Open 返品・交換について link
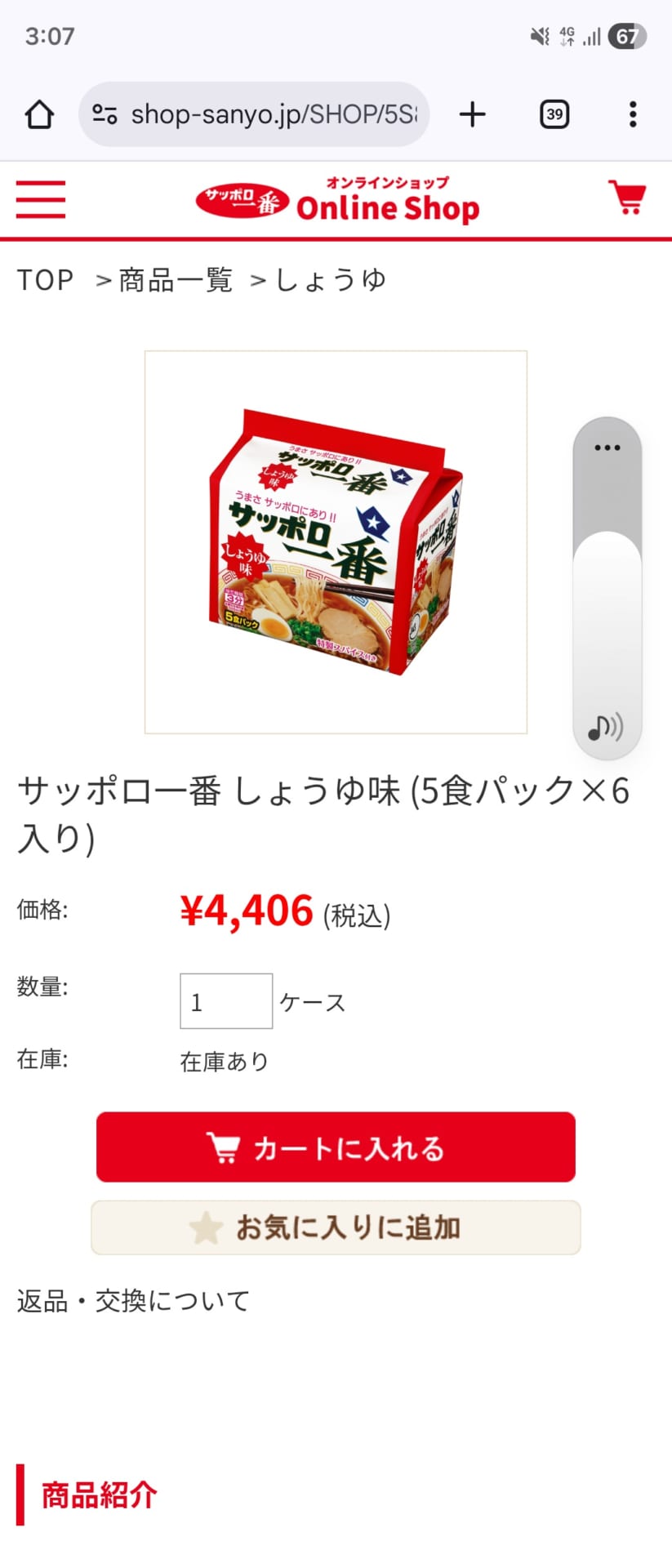This screenshot has width=672, height=1568. 133,1300
